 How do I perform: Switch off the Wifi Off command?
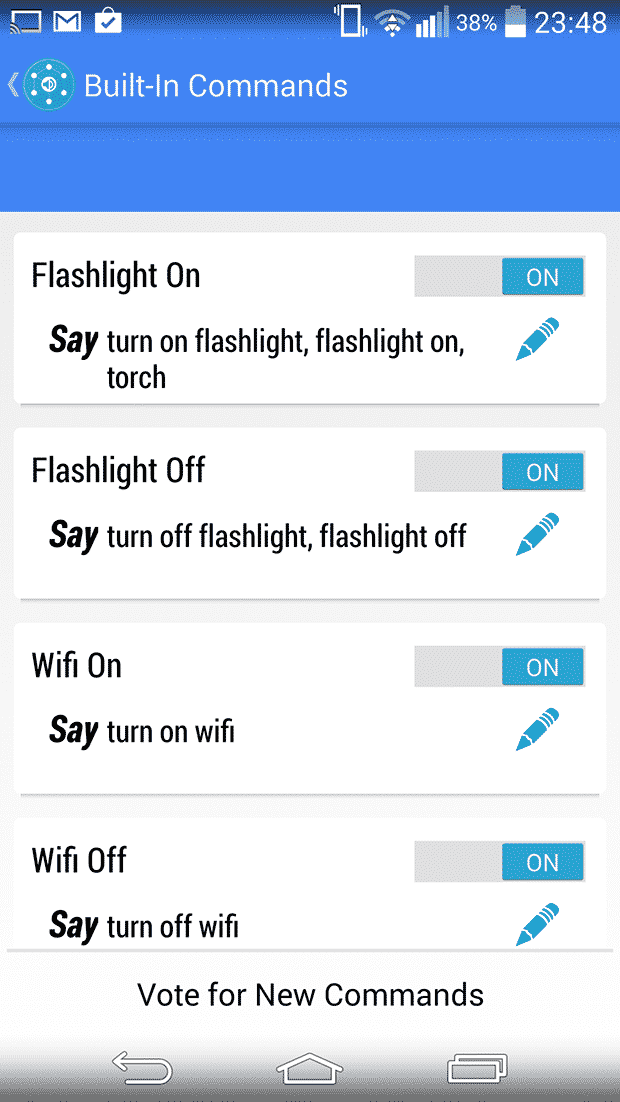coord(498,861)
